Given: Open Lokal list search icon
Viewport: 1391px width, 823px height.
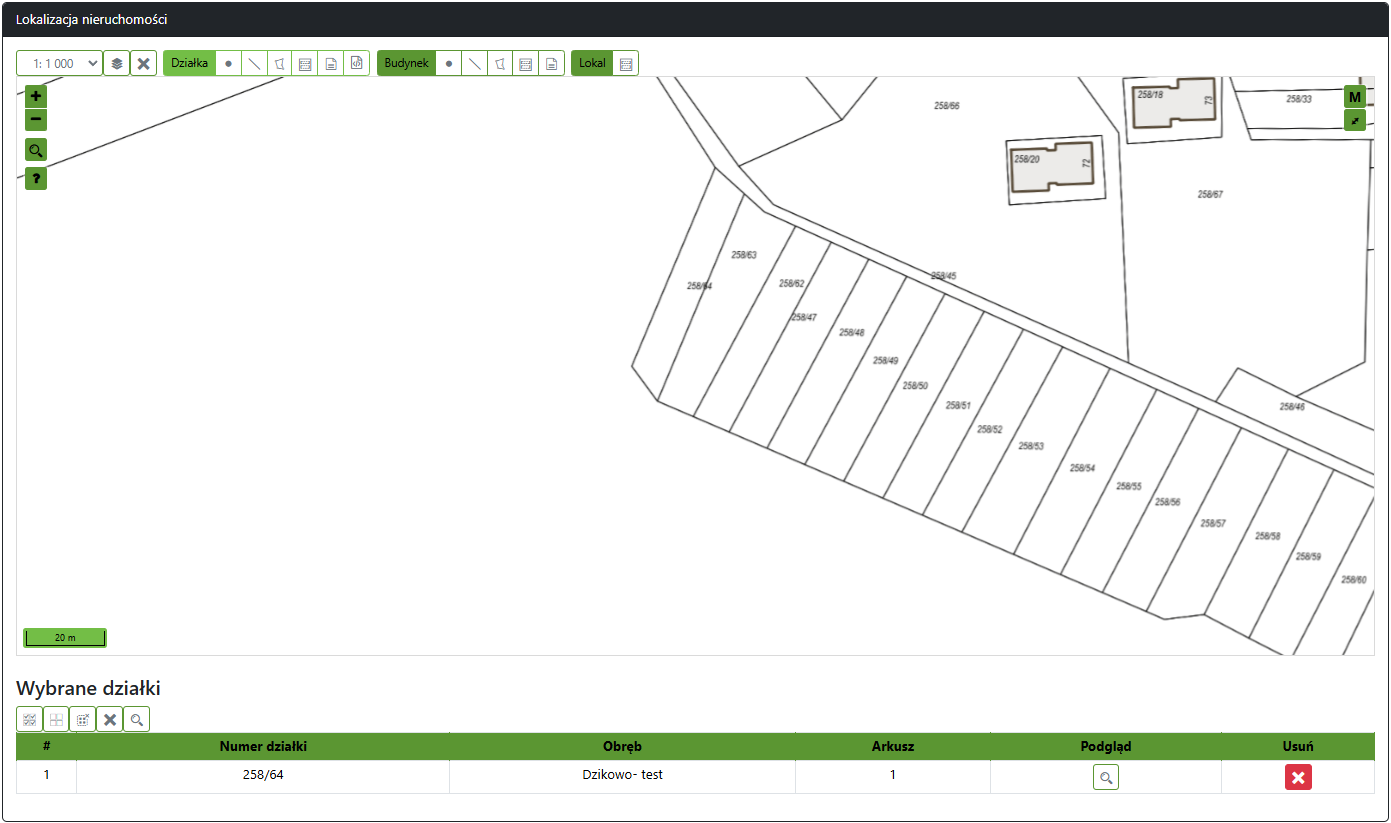Looking at the screenshot, I should pos(626,63).
